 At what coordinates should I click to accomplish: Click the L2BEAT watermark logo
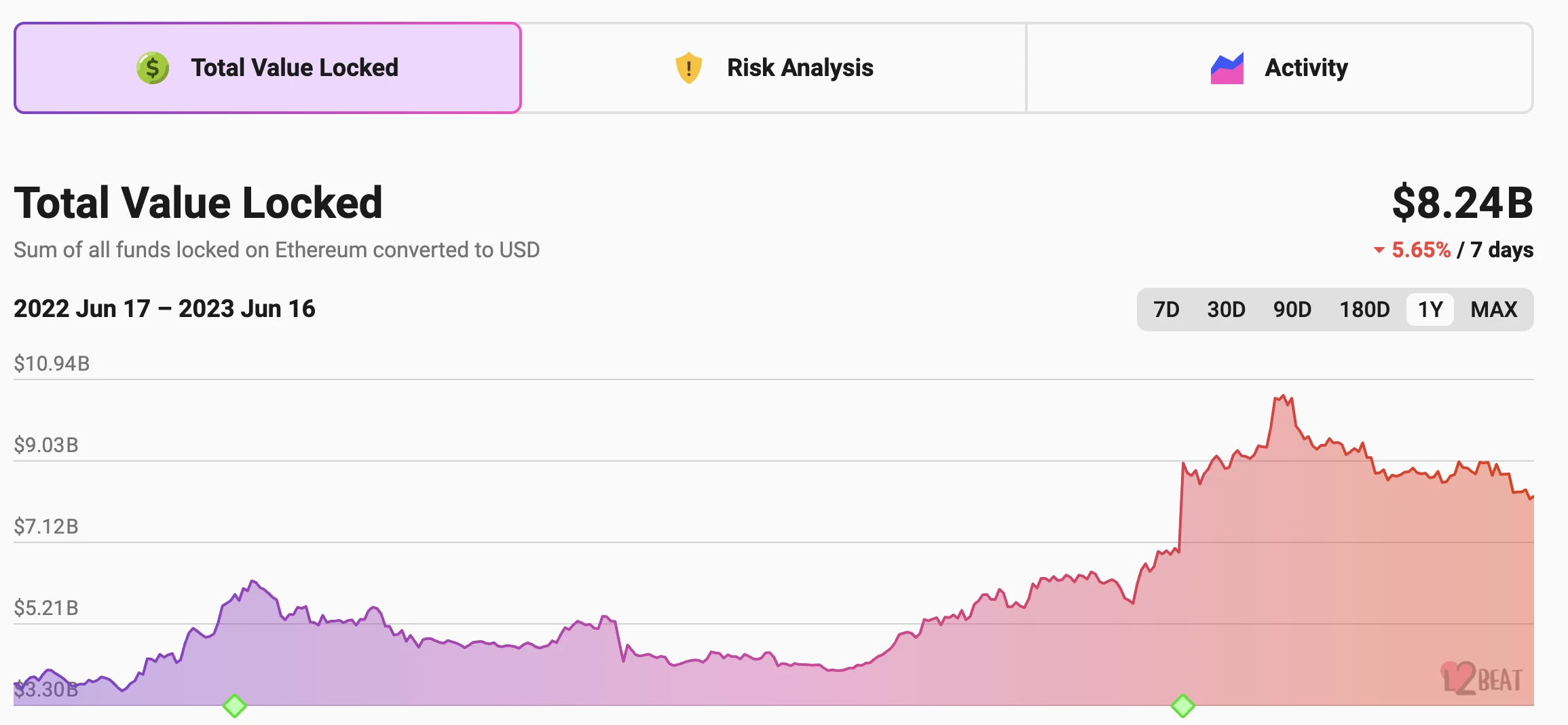[1482, 678]
